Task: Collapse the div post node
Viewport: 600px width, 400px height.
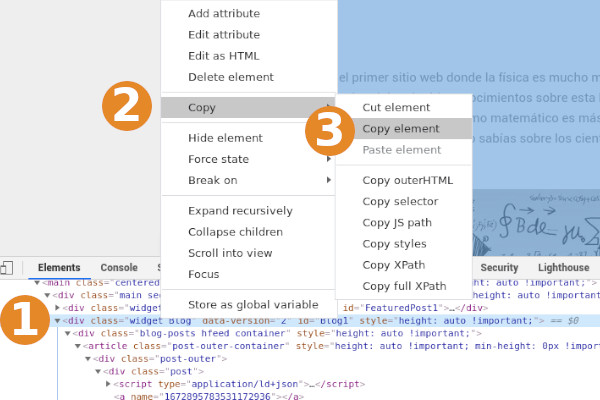Action: 98,372
